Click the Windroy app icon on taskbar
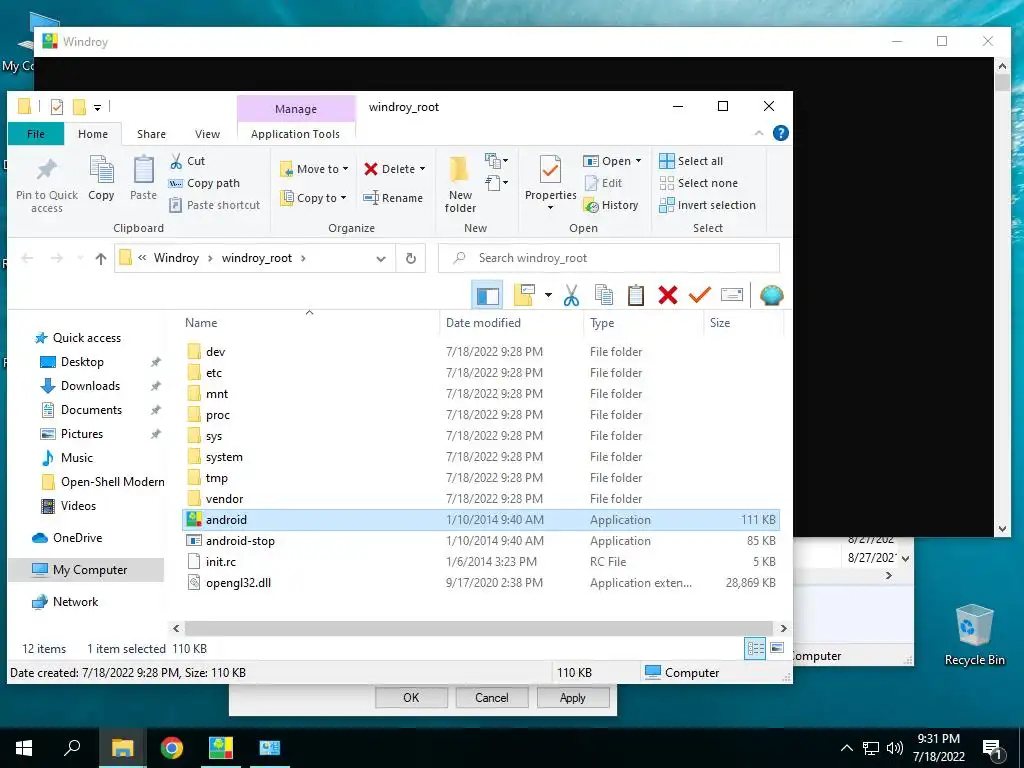Screen dimensions: 1024x768 click(221, 748)
